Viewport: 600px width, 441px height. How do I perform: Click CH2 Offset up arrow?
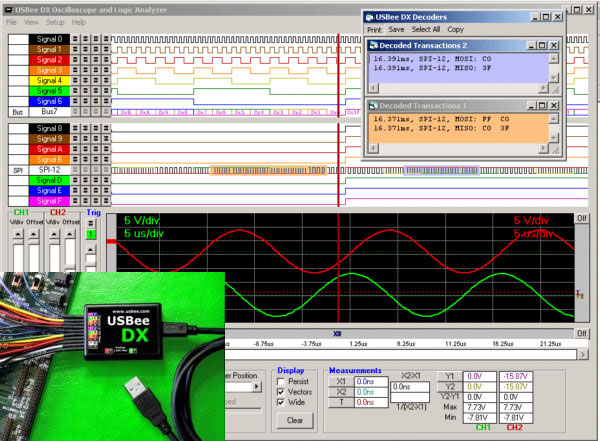click(70, 234)
